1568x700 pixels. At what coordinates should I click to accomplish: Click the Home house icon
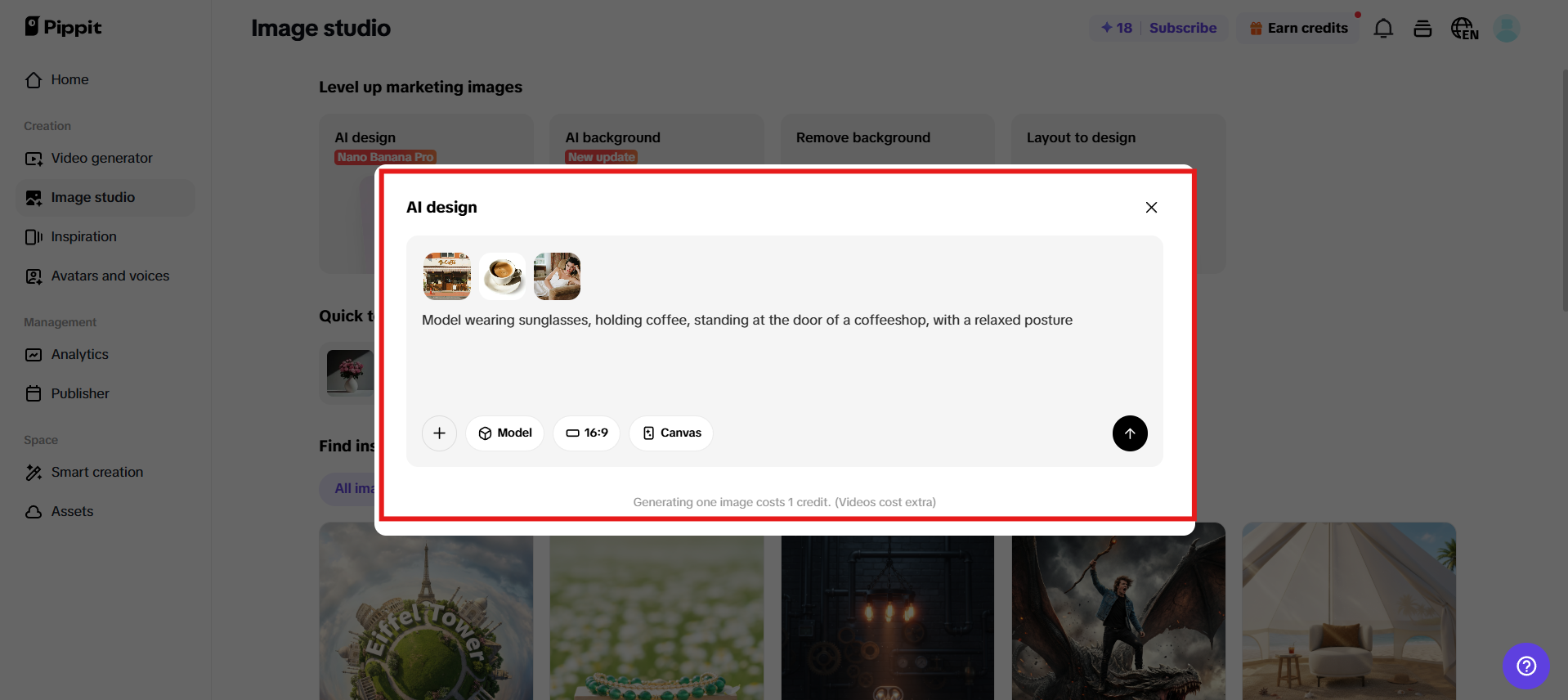(x=34, y=79)
